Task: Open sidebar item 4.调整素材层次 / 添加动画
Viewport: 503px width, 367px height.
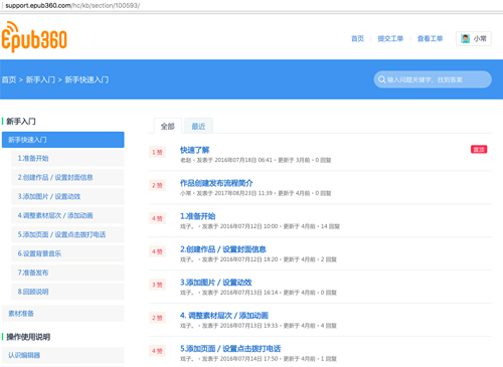Action: click(68, 215)
